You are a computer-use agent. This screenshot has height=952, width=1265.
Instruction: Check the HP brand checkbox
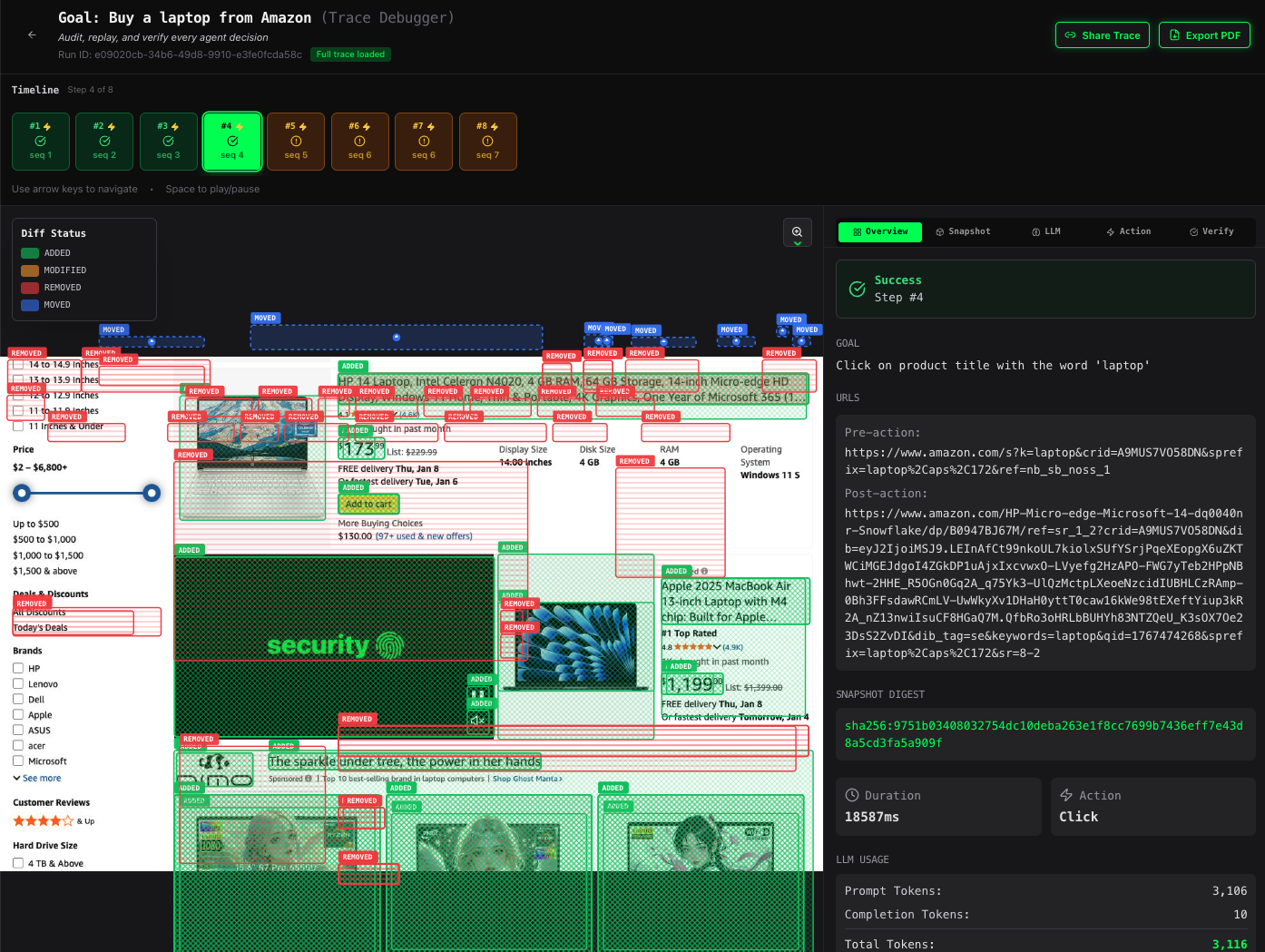click(18, 668)
